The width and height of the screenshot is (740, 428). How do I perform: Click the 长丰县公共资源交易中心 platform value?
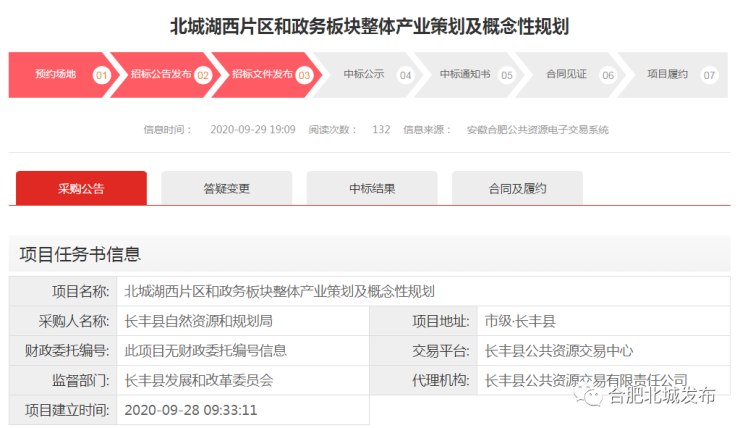coord(558,351)
